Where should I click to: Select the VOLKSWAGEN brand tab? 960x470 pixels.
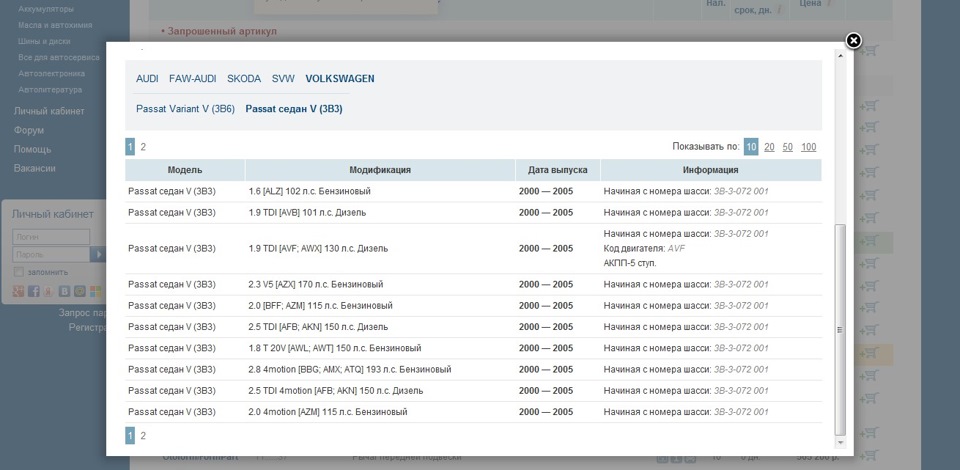(340, 78)
